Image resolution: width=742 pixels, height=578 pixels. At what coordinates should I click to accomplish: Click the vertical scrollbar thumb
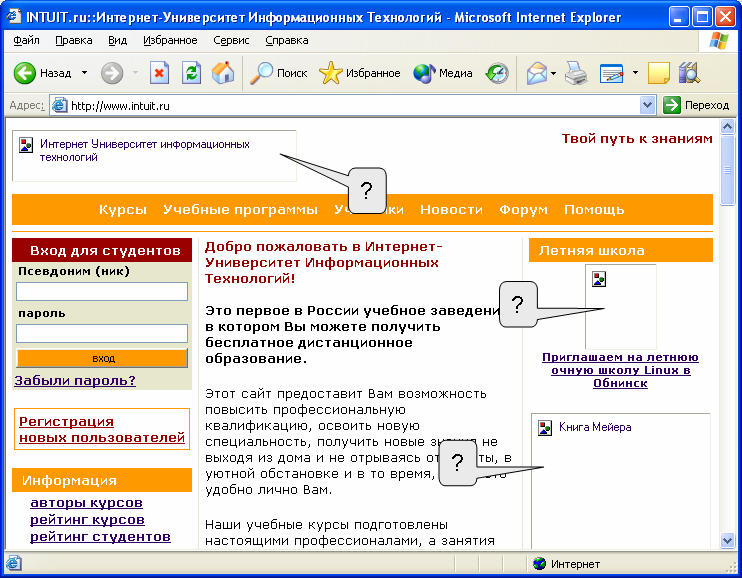pyautogui.click(x=727, y=170)
